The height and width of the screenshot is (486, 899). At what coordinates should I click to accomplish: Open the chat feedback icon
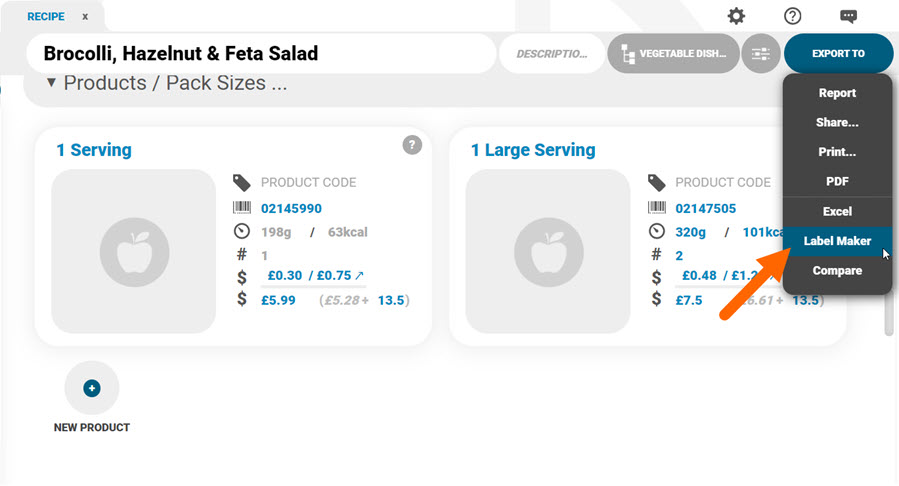[x=849, y=16]
